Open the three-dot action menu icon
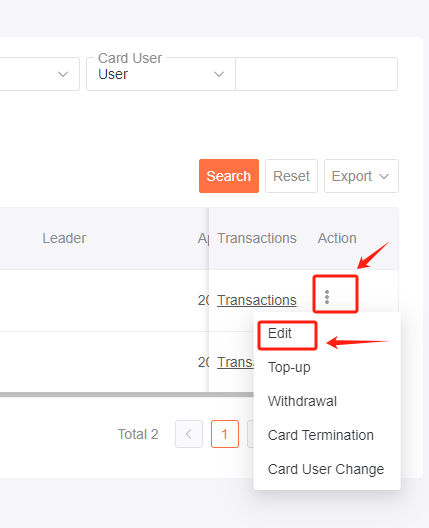 [x=327, y=297]
